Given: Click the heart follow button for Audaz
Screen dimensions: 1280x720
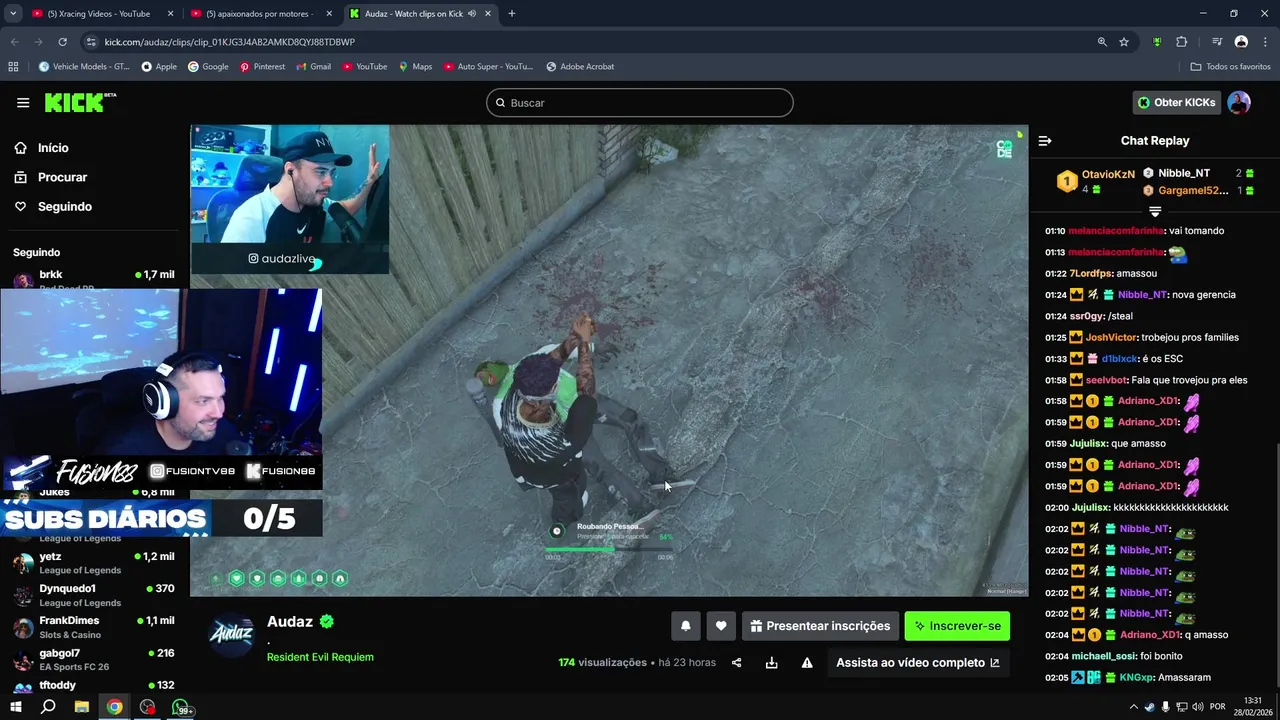Looking at the screenshot, I should coord(721,626).
